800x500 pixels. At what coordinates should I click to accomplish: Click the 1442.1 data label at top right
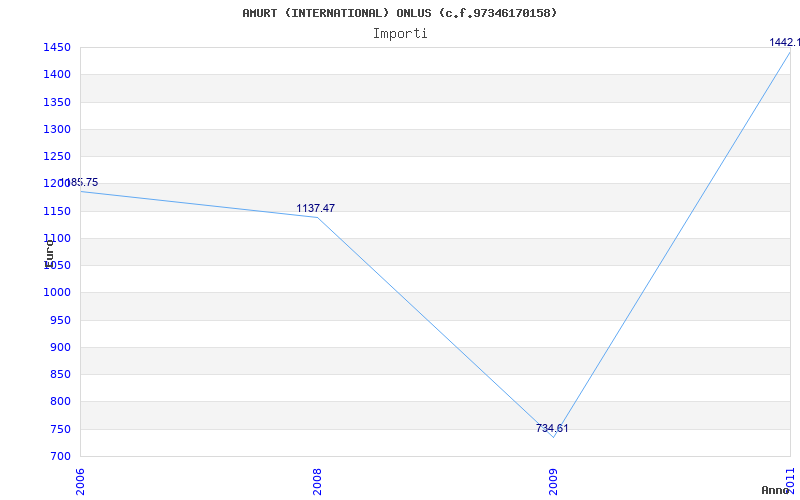[785, 42]
